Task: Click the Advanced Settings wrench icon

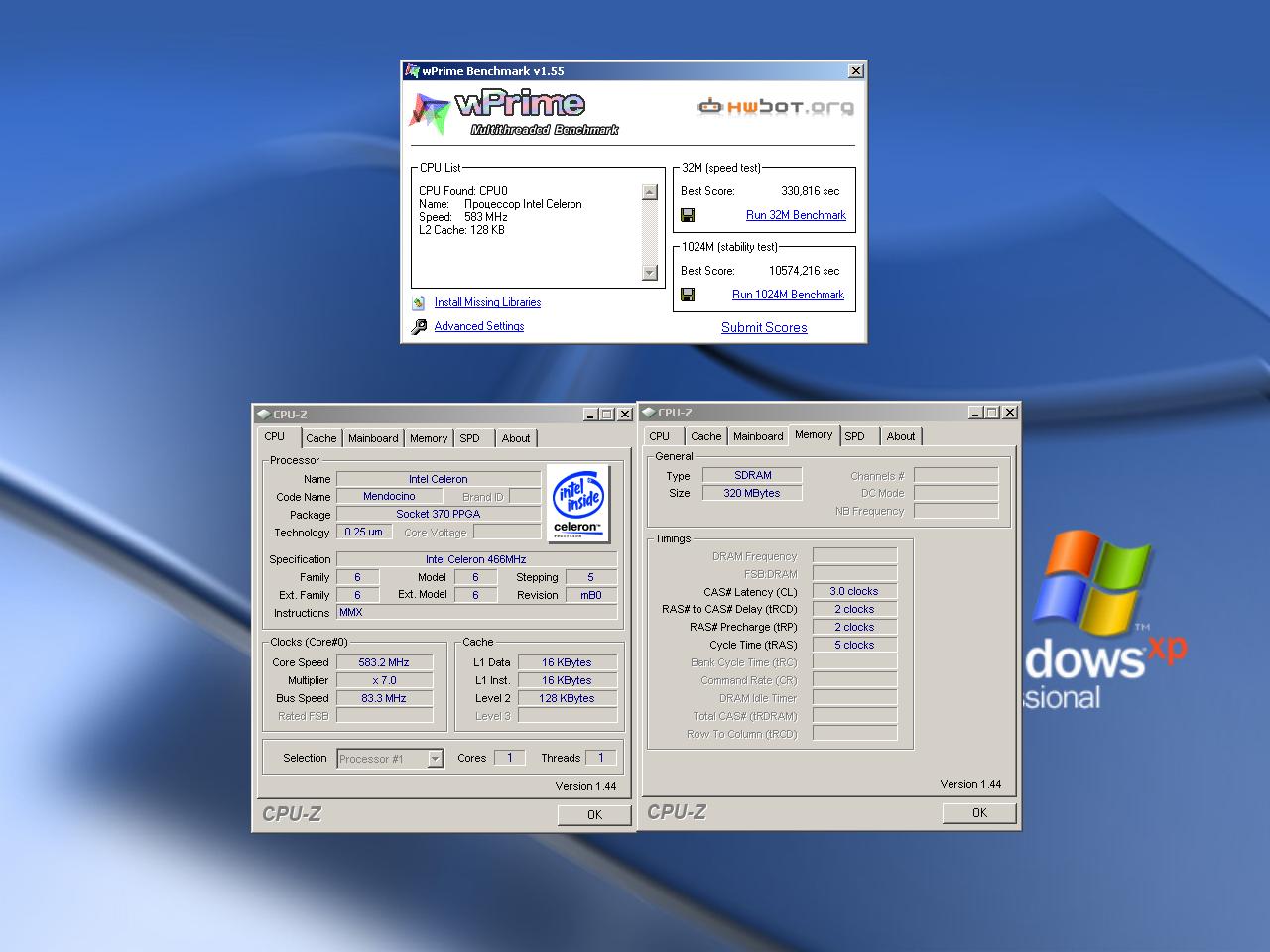Action: pyautogui.click(x=419, y=326)
